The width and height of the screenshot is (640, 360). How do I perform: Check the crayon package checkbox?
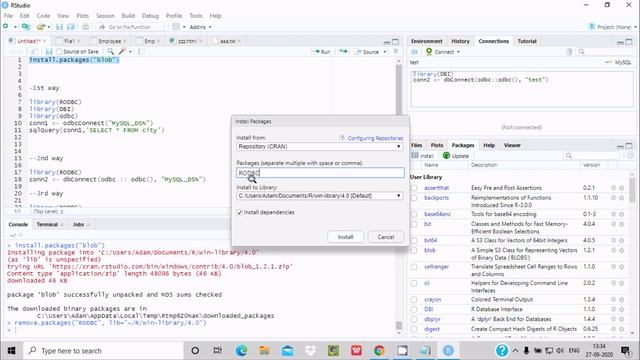pyautogui.click(x=414, y=299)
